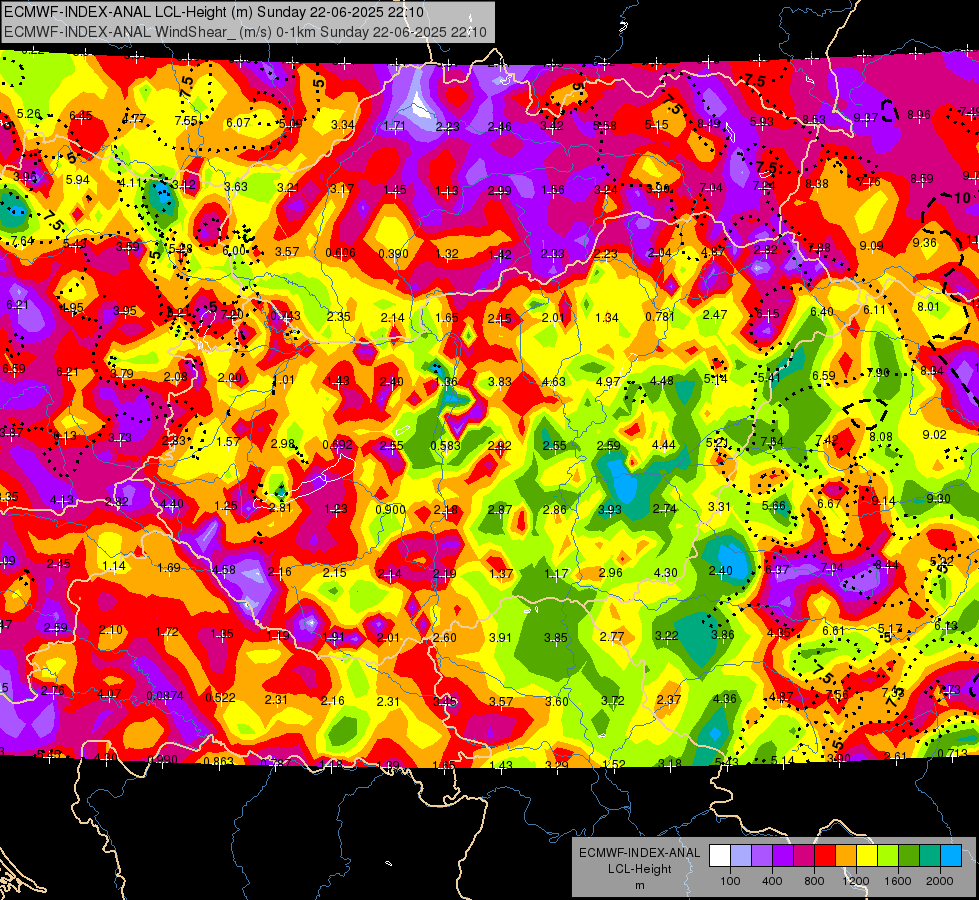
Task: Click the legend scale label 400
Action: (772, 881)
